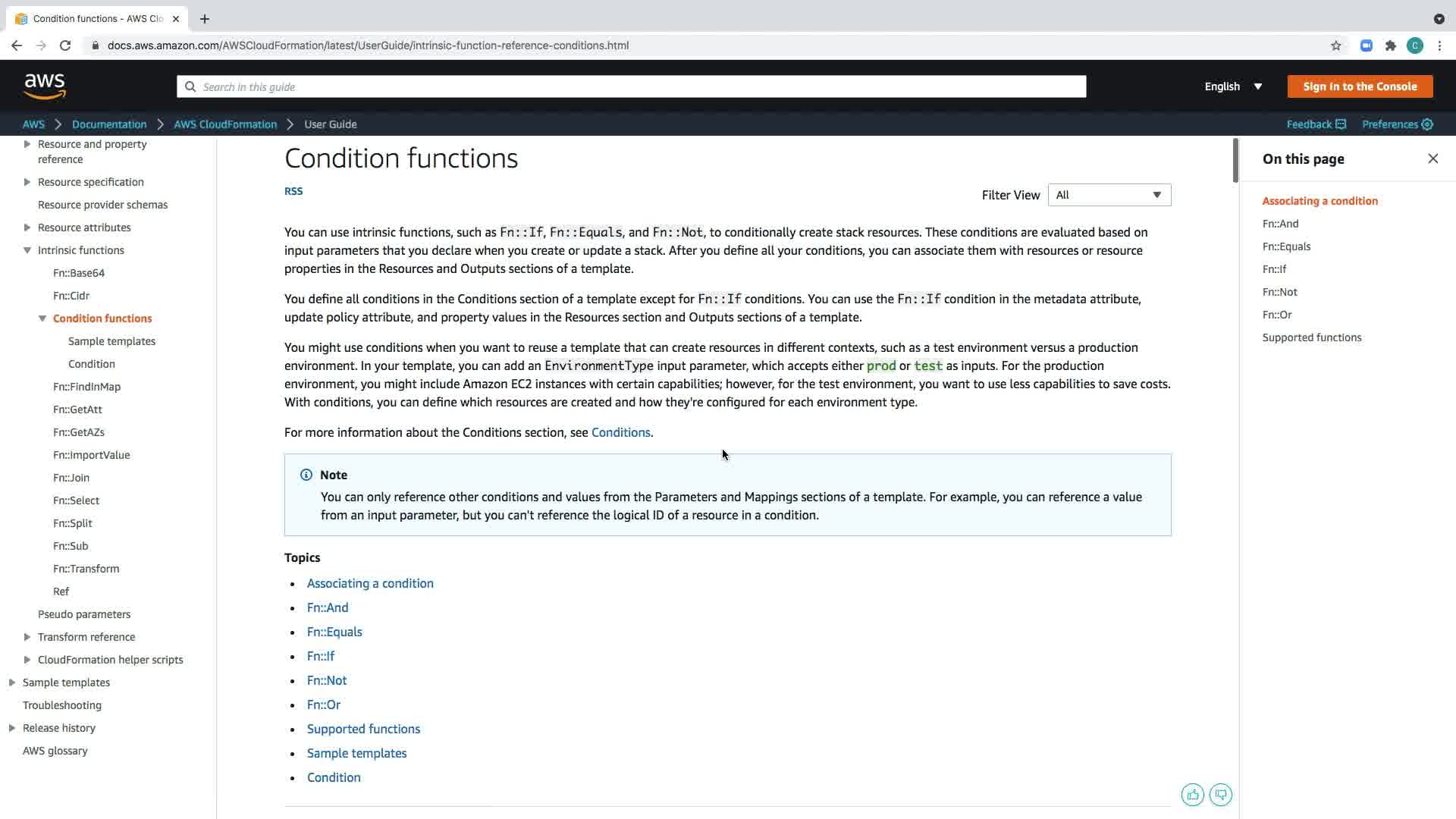1456x819 pixels.
Task: Open the English language dropdown
Action: click(x=1233, y=86)
